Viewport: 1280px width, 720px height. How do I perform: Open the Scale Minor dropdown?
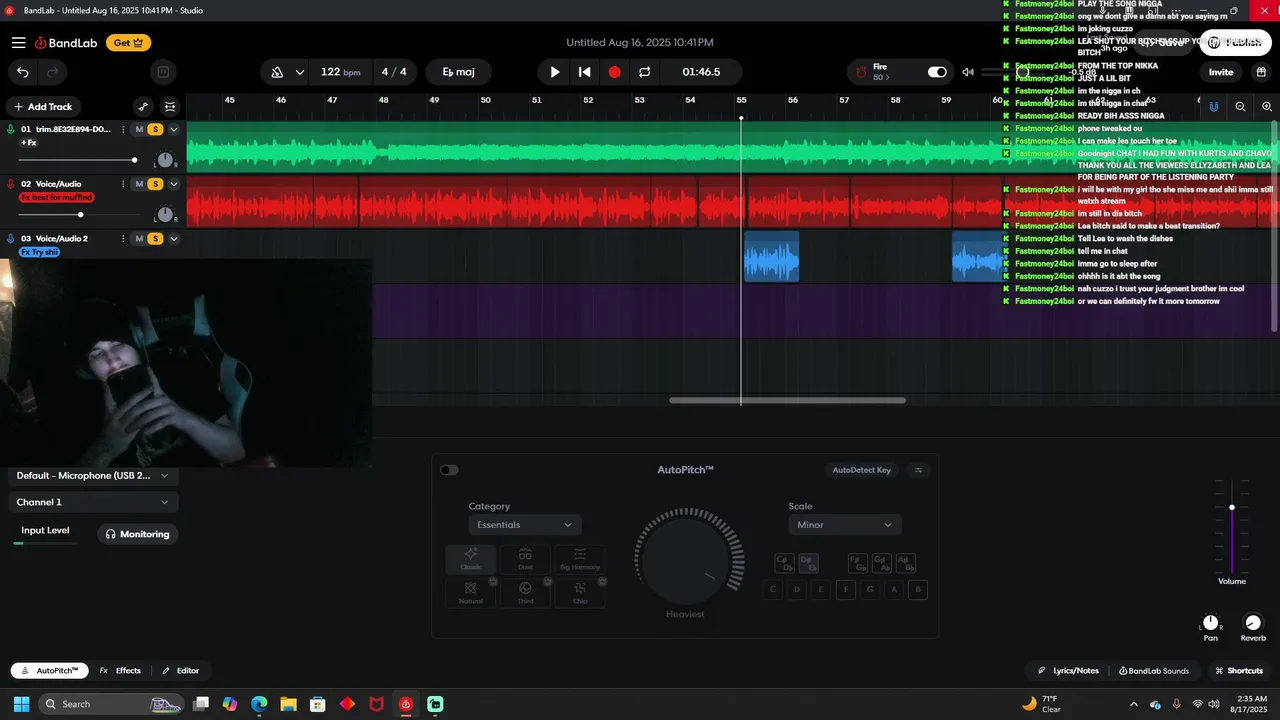845,525
